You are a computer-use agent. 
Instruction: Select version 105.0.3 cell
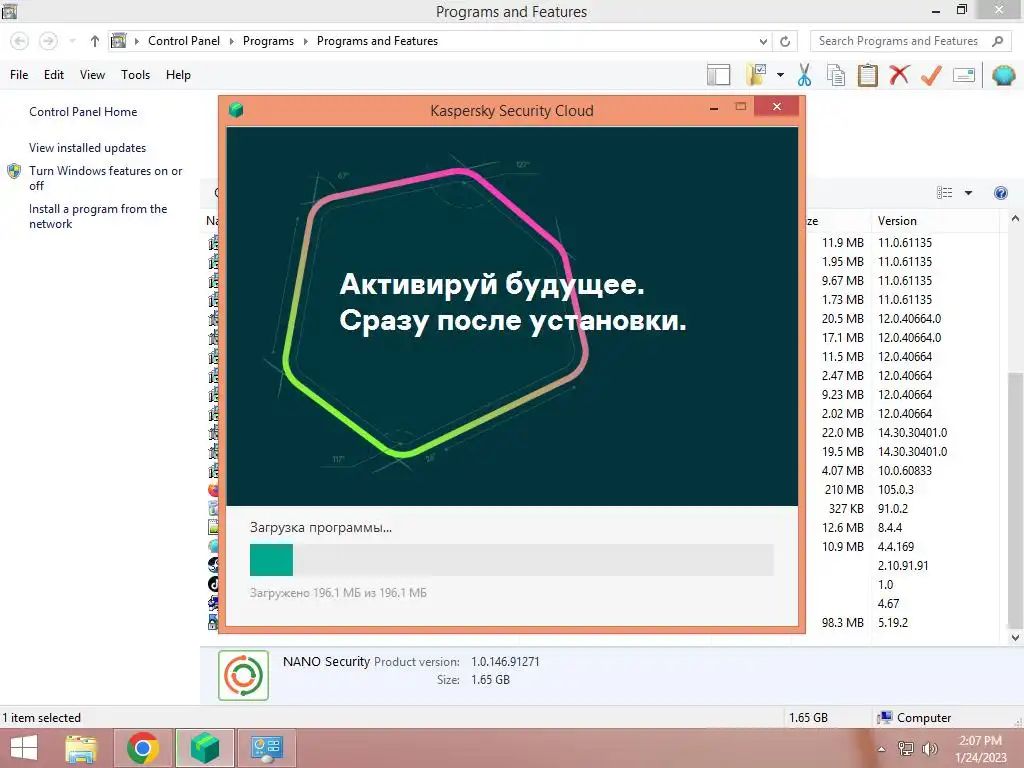(896, 490)
